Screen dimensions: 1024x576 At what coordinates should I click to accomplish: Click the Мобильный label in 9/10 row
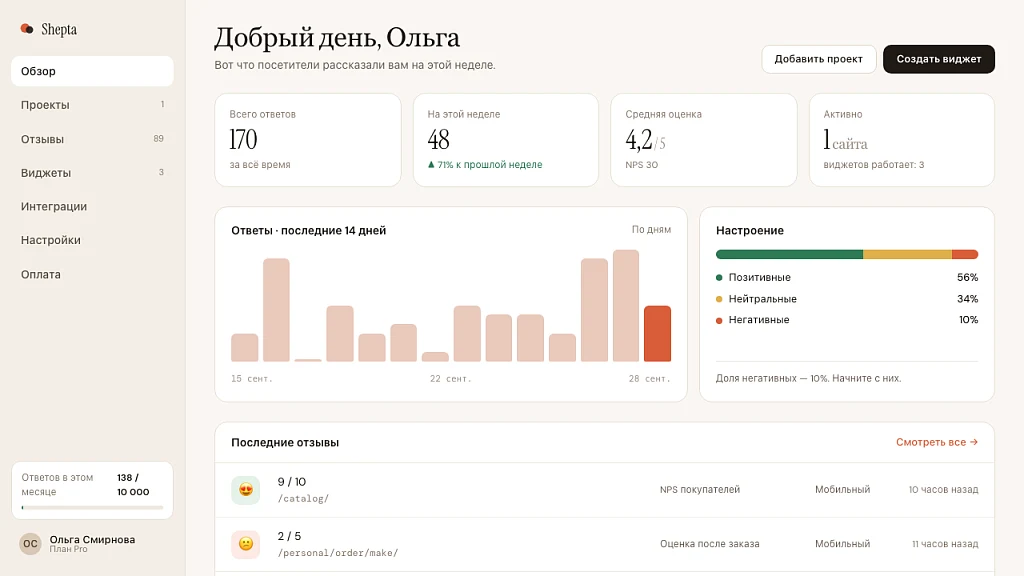tap(842, 489)
